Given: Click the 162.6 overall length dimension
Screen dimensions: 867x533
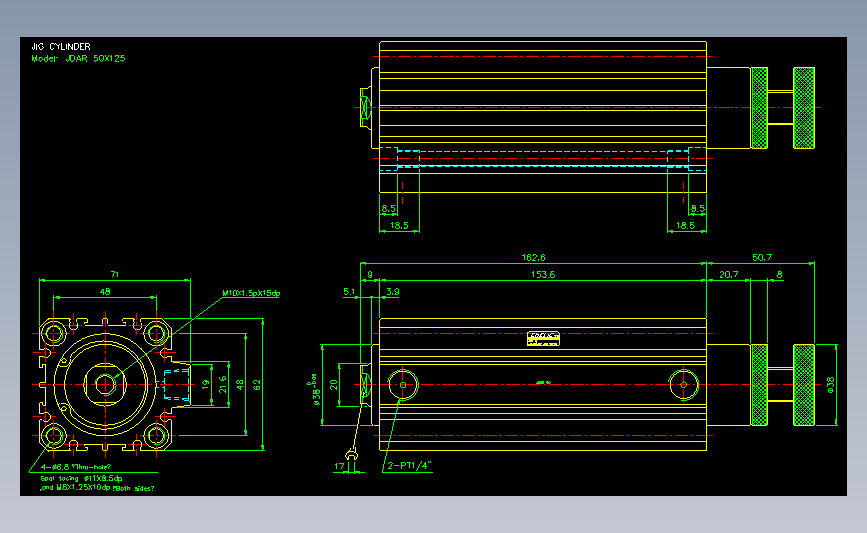Looking at the screenshot, I should [533, 258].
